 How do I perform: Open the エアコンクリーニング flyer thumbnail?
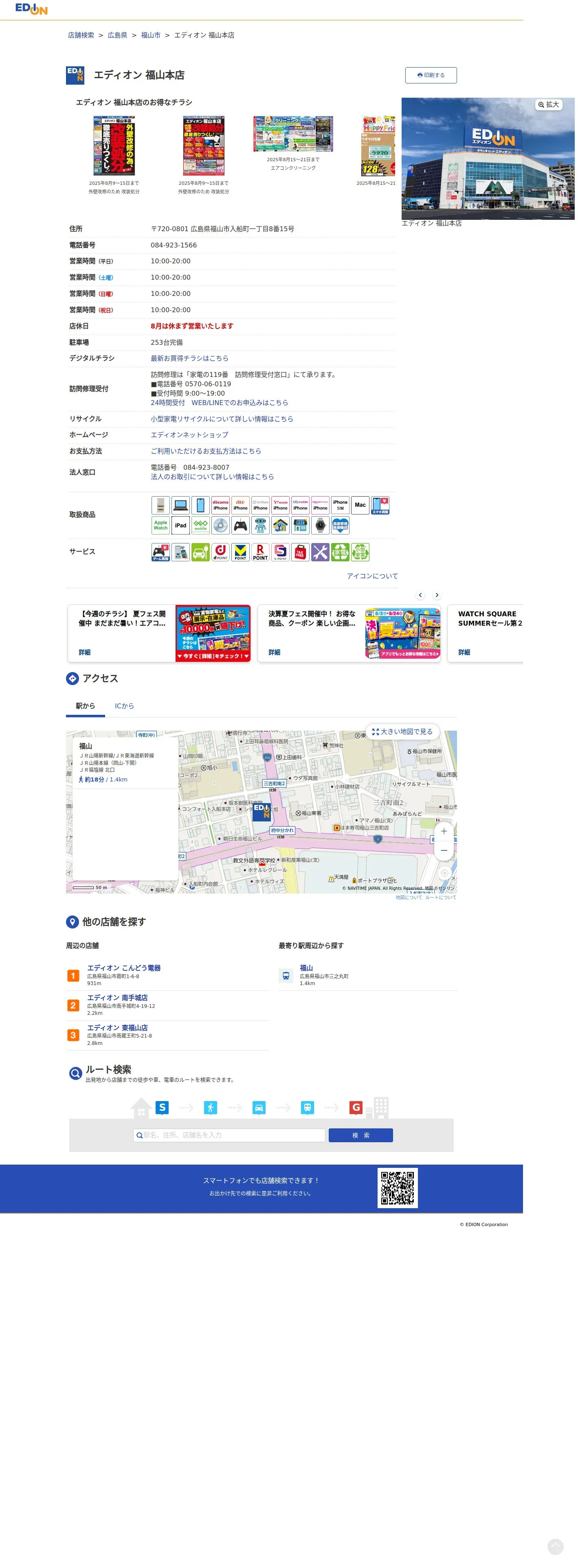[293, 134]
